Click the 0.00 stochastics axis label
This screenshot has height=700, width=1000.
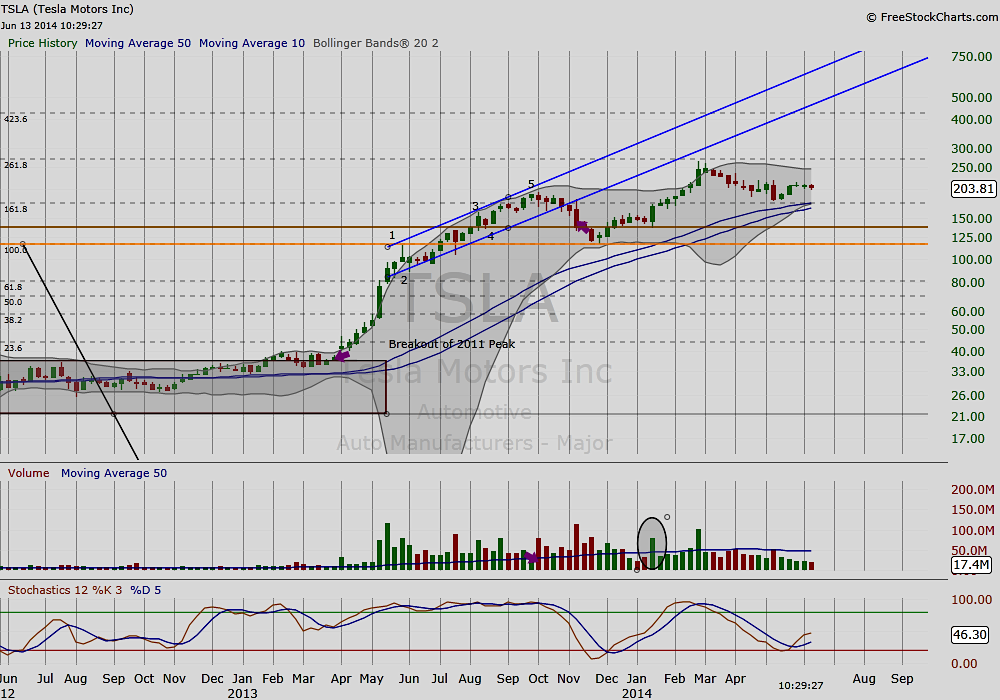click(964, 664)
